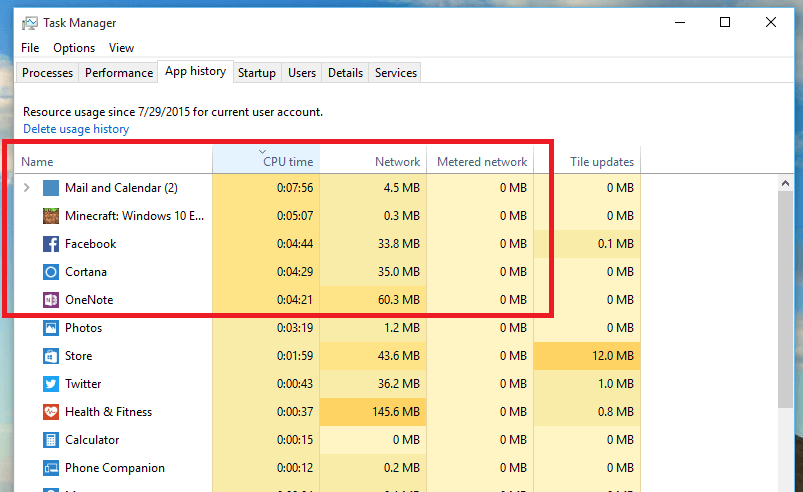Click the Mail and Calendar app icon
The width and height of the screenshot is (803, 492).
coord(51,188)
